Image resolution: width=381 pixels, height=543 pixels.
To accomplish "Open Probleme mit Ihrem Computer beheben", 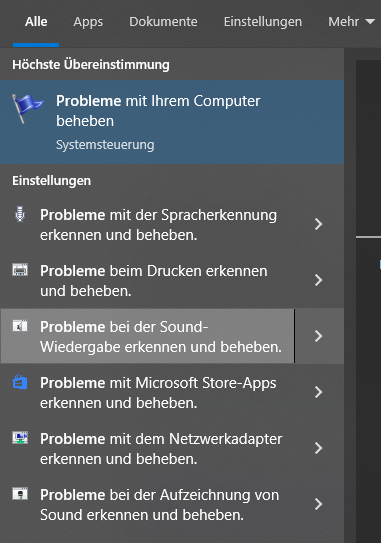I will click(x=172, y=122).
